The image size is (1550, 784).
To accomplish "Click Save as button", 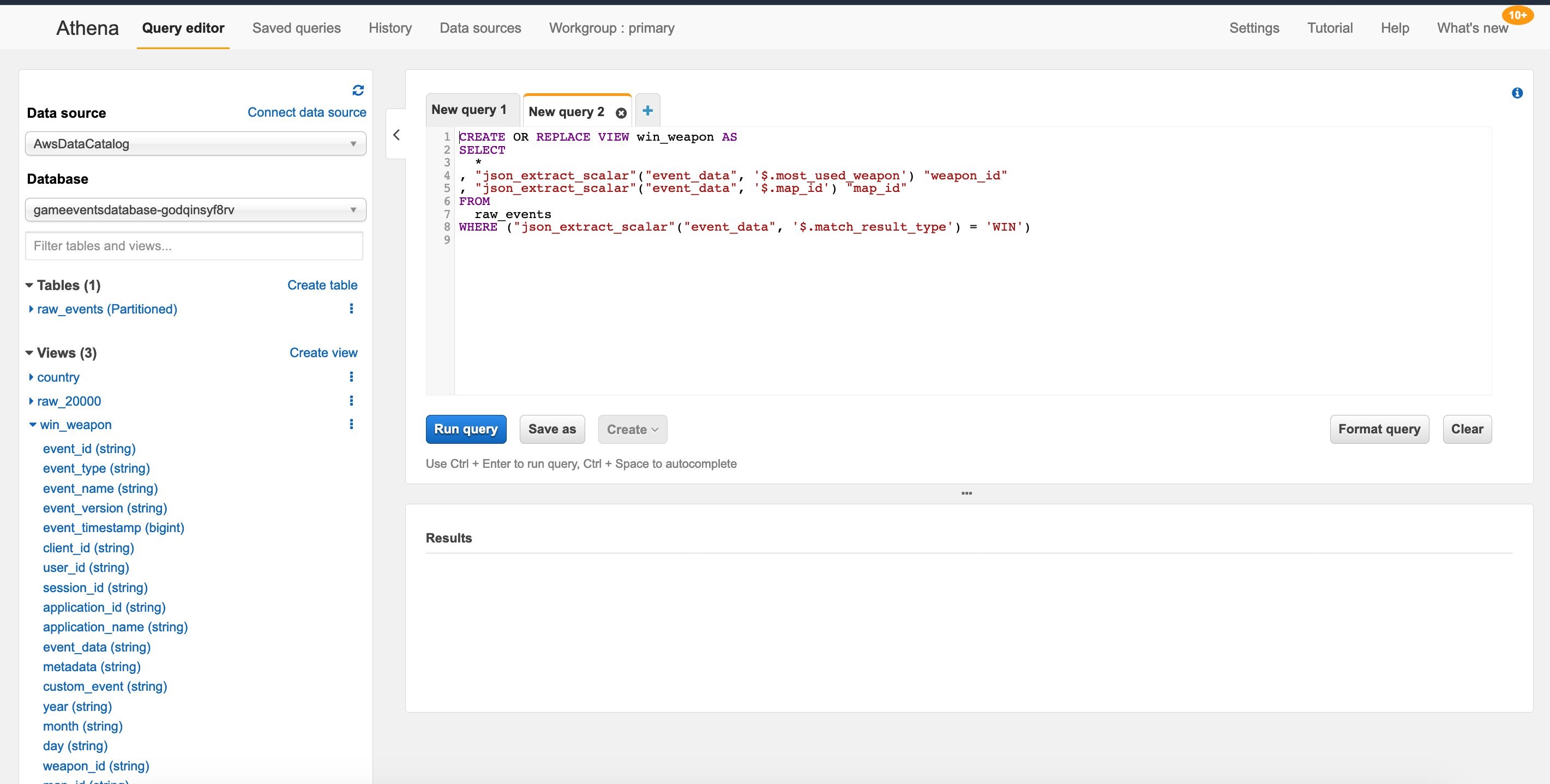I will [552, 429].
